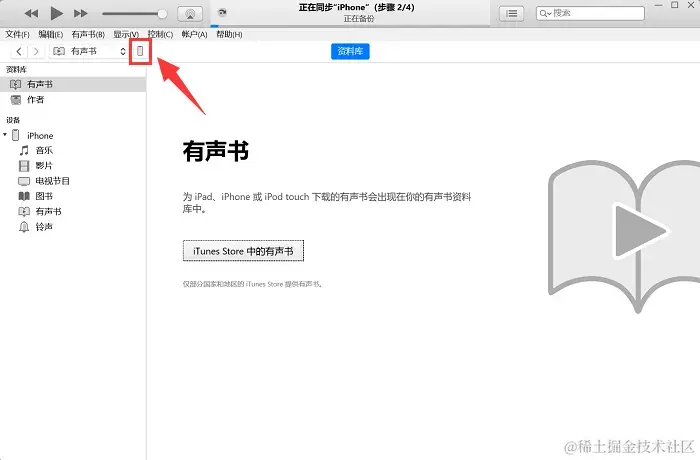Click the sync progress bar
Screen dimensions: 700x460
350,26
